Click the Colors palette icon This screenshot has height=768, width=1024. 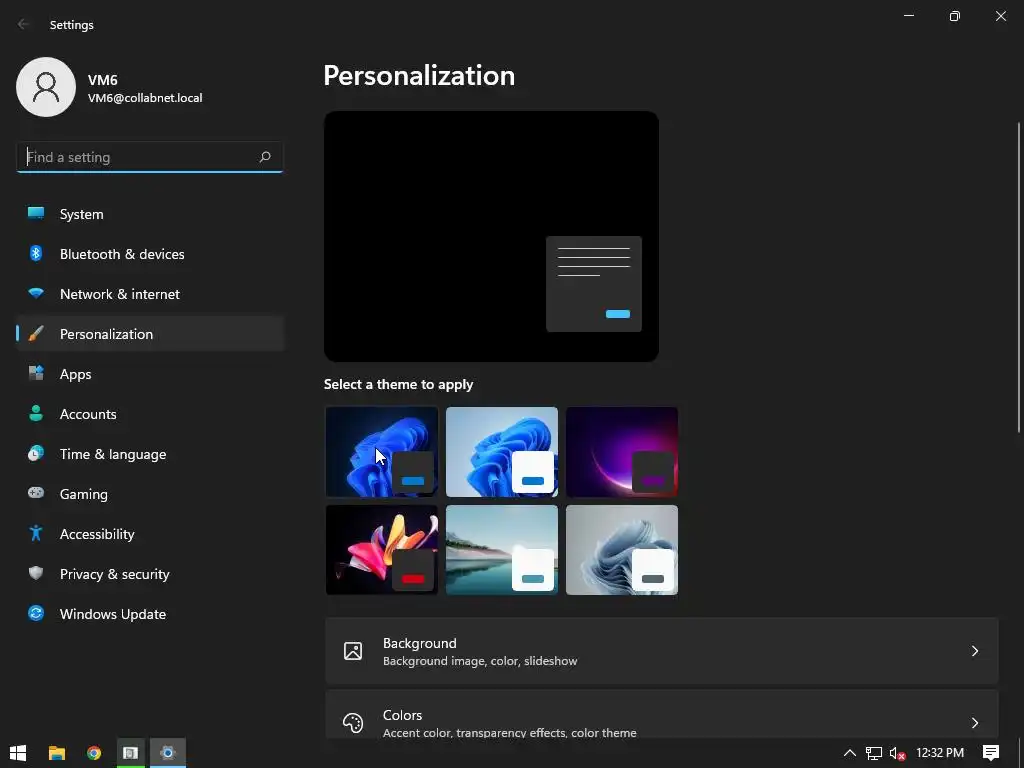(353, 723)
